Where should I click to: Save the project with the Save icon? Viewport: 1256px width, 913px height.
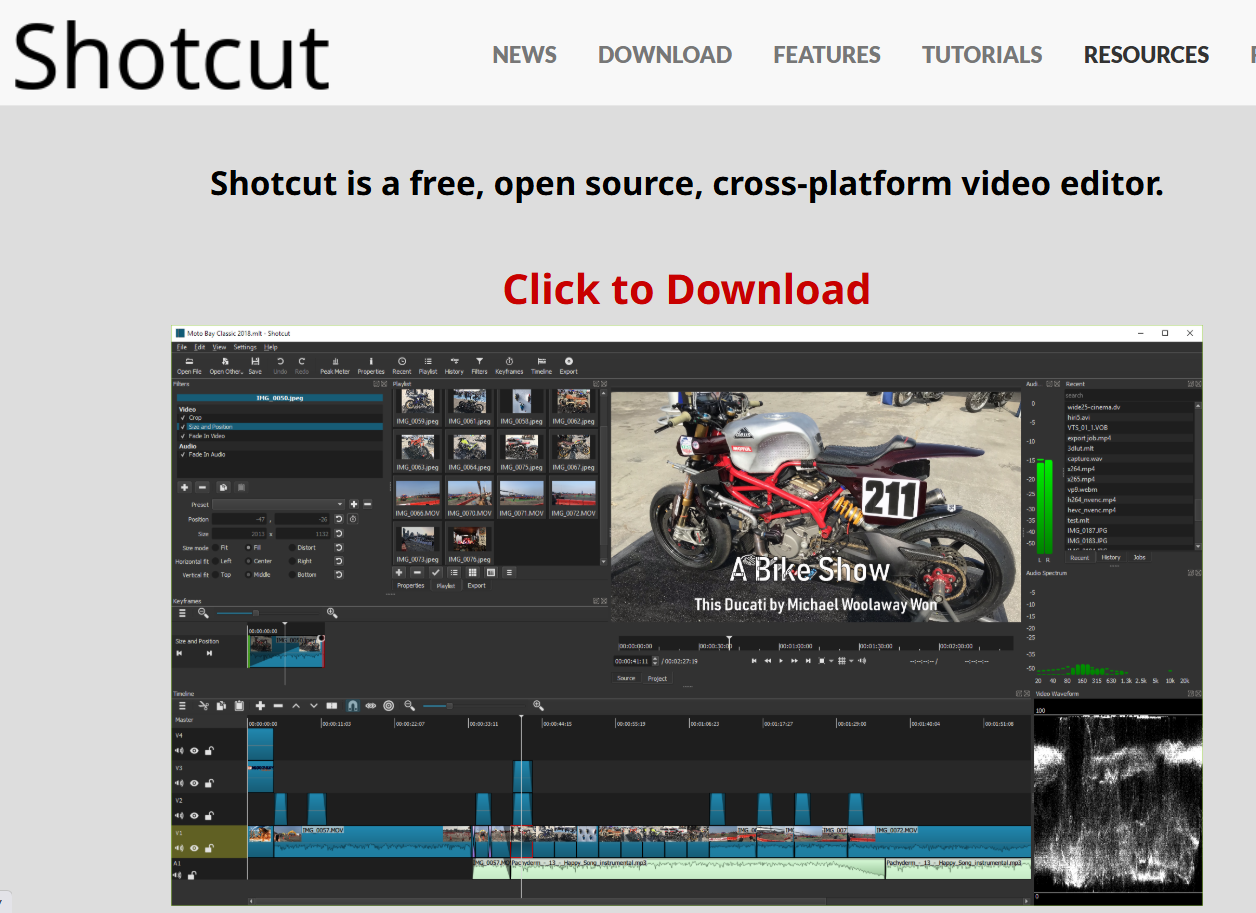click(255, 365)
